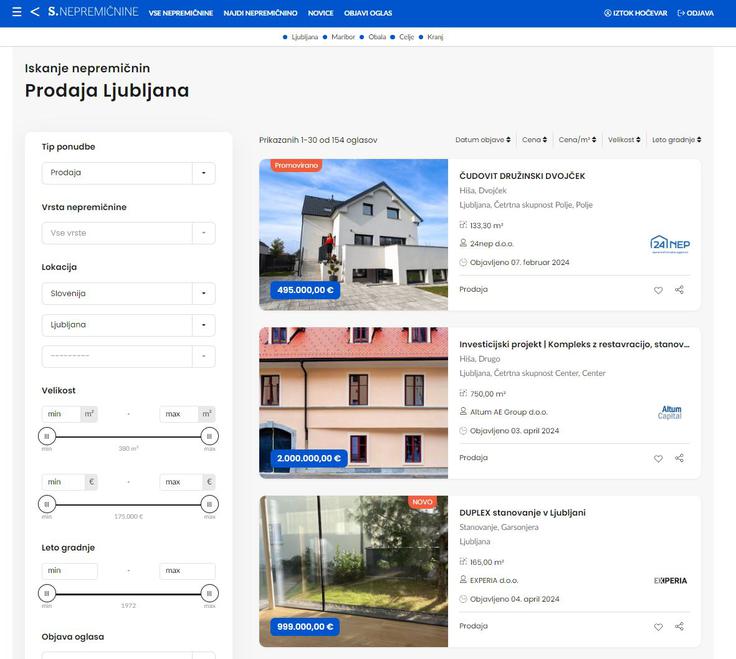Open the OBJAVI OGLAS menu item

368,13
